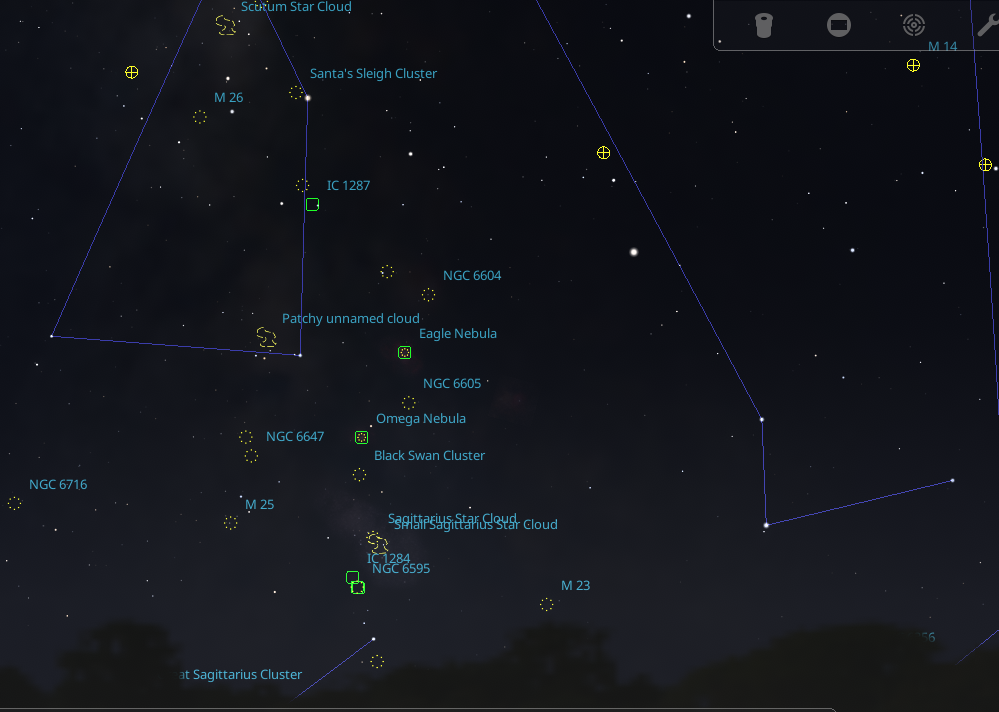999x712 pixels.
Task: Select the Santa's Sleigh Cluster dotted marker
Action: (x=296, y=93)
